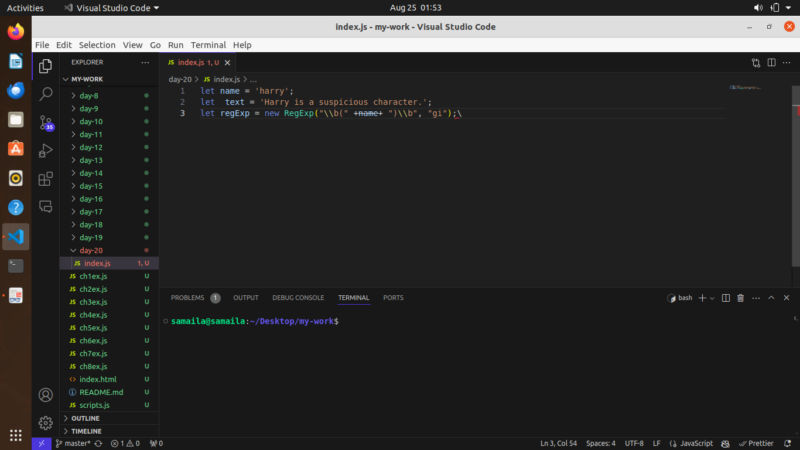Viewport: 800px width, 450px height.
Task: Click the master branch in status bar
Action: [x=72, y=443]
